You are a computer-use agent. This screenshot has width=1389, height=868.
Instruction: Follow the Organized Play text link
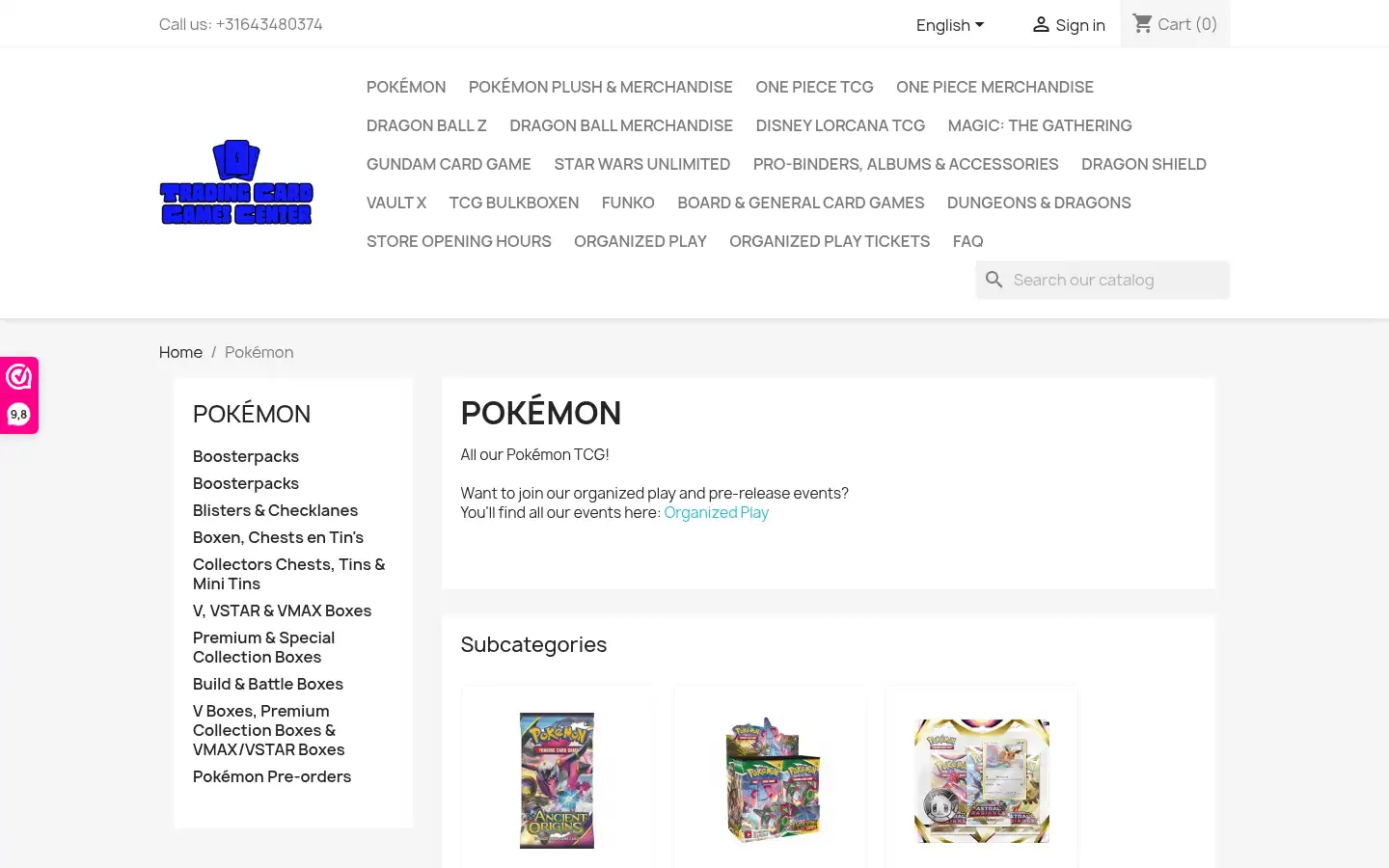click(x=716, y=512)
